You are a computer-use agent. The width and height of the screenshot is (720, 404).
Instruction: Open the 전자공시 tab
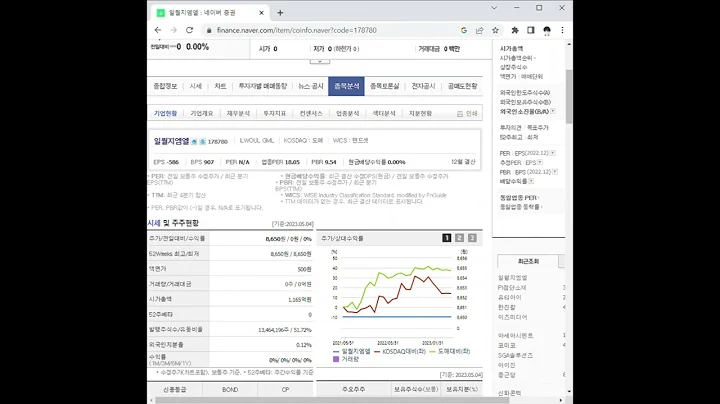[423, 86]
